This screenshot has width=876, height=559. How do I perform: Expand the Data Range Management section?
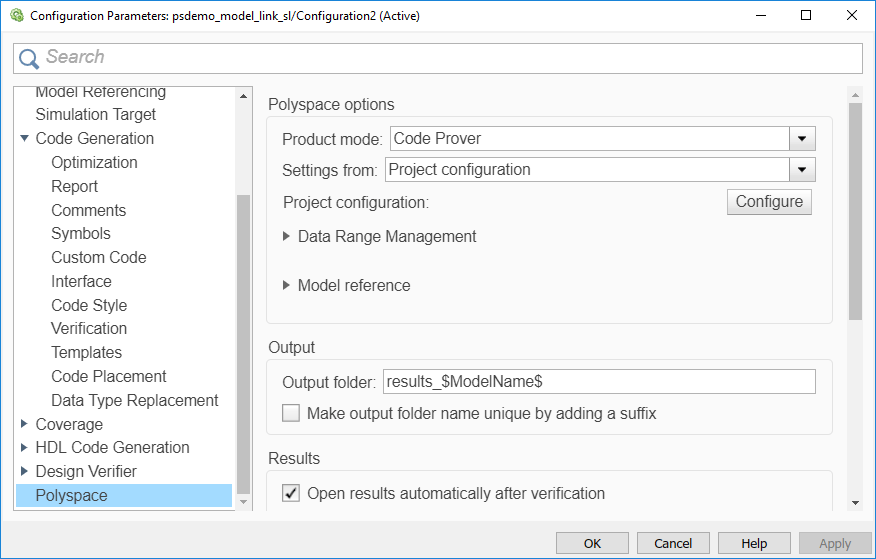[287, 237]
